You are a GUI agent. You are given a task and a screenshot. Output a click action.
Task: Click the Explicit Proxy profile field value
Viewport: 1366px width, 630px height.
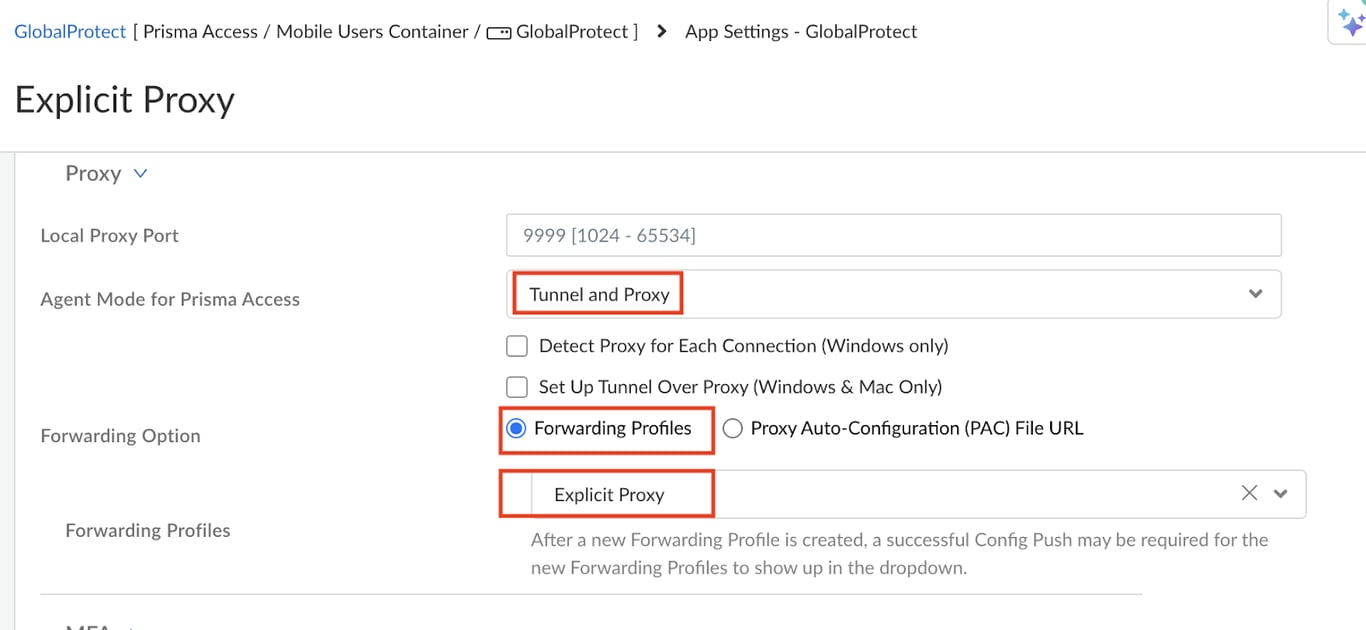[x=609, y=494]
